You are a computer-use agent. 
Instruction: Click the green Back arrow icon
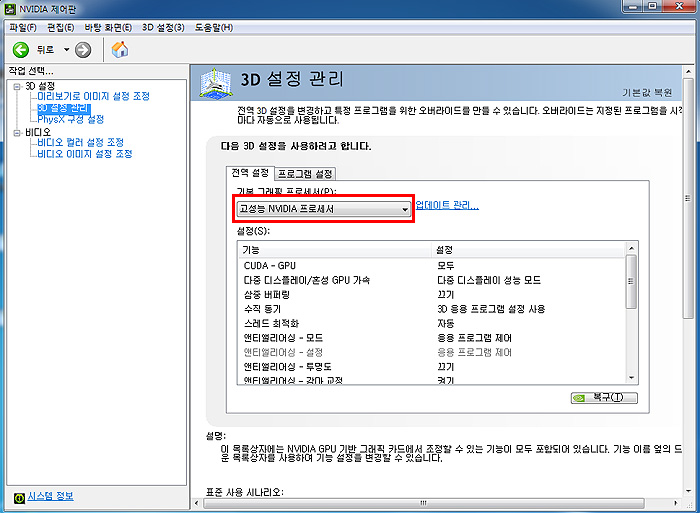[x=21, y=50]
